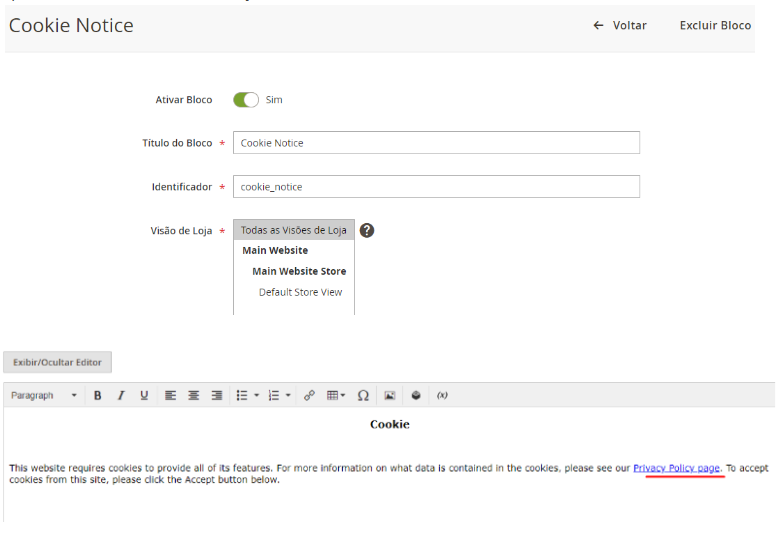The image size is (784, 533).
Task: Align text to the left
Action: pyautogui.click(x=170, y=396)
